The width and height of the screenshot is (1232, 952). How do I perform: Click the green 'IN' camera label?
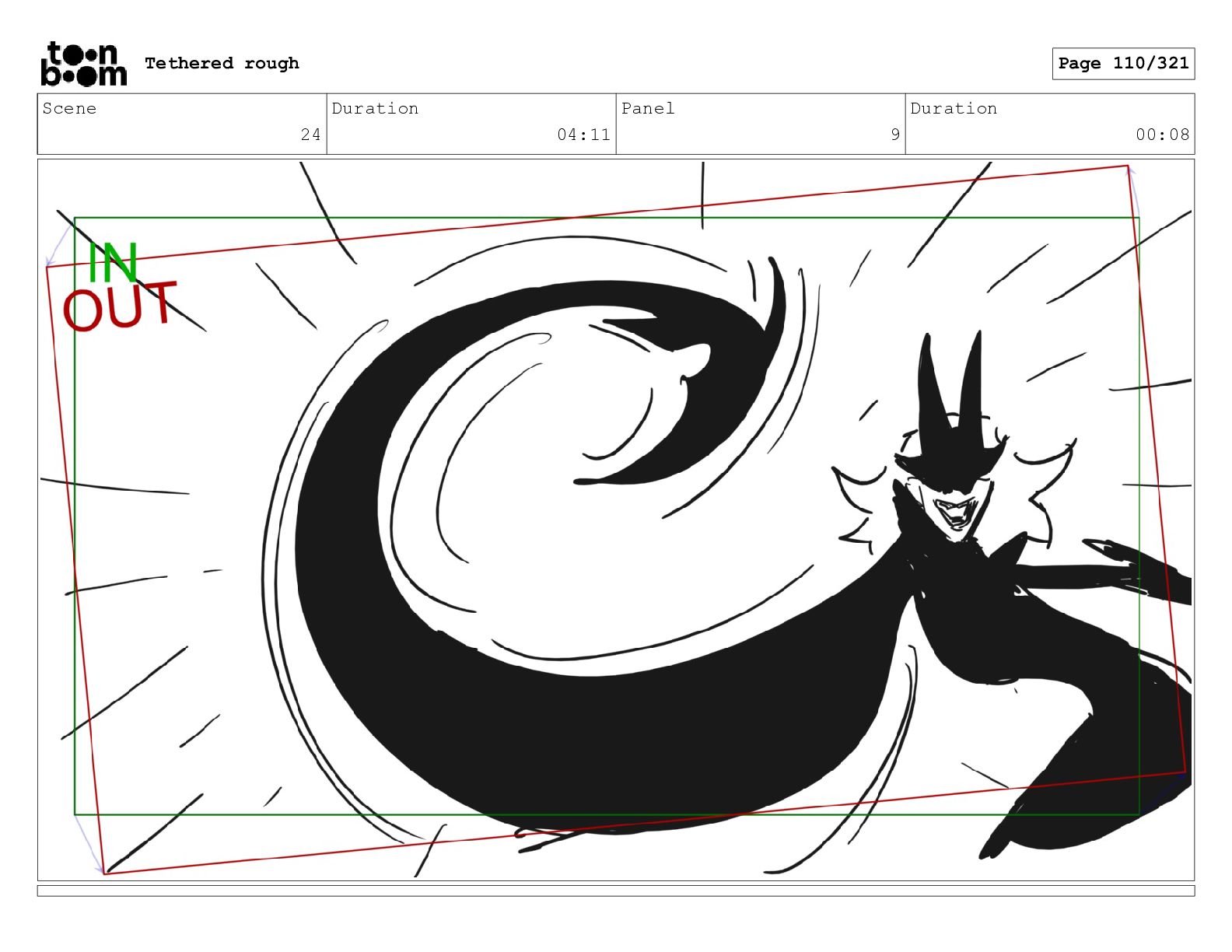point(113,262)
